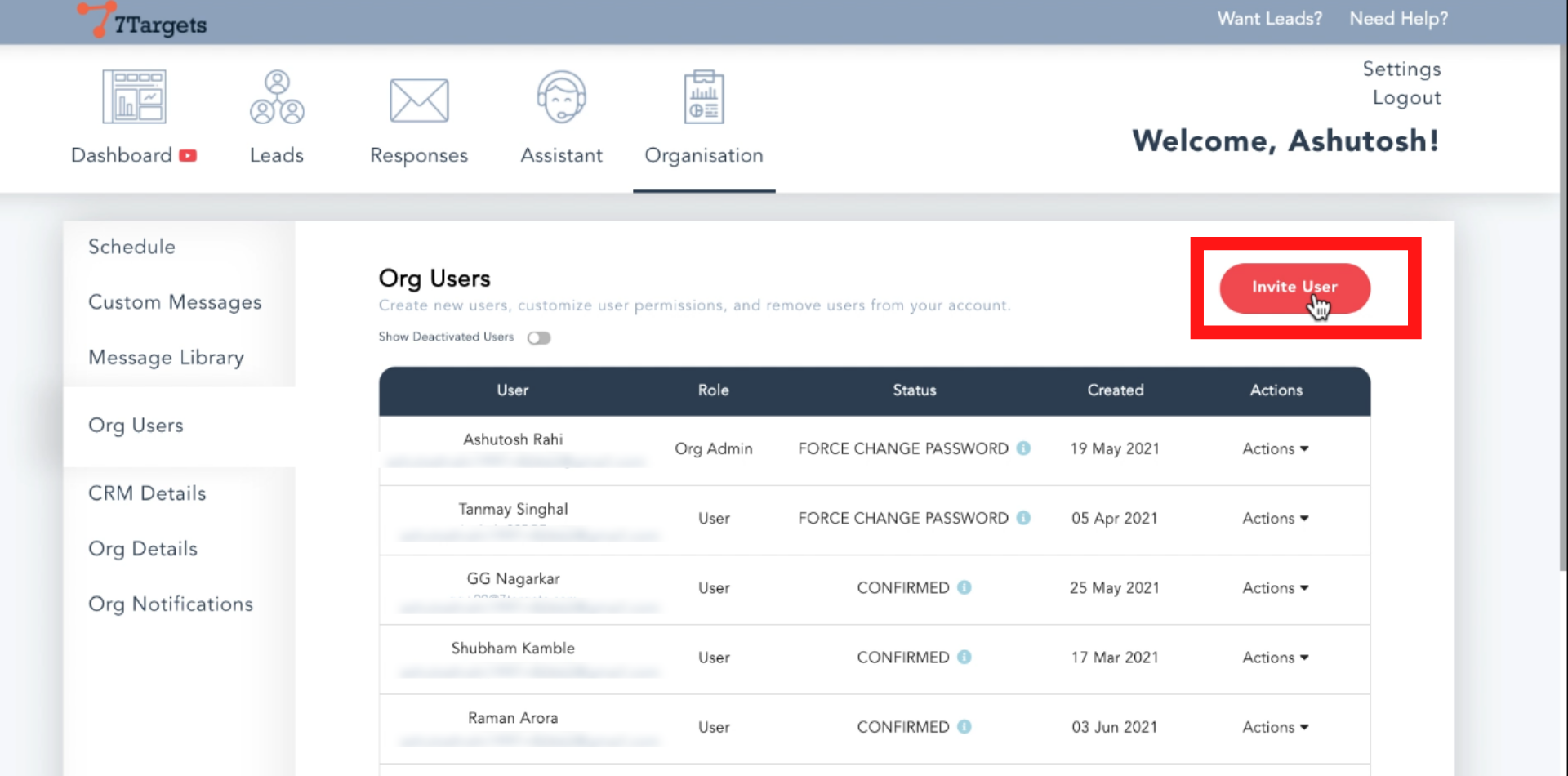
Task: Enable the Show Deactivated Users toggle
Action: point(539,337)
